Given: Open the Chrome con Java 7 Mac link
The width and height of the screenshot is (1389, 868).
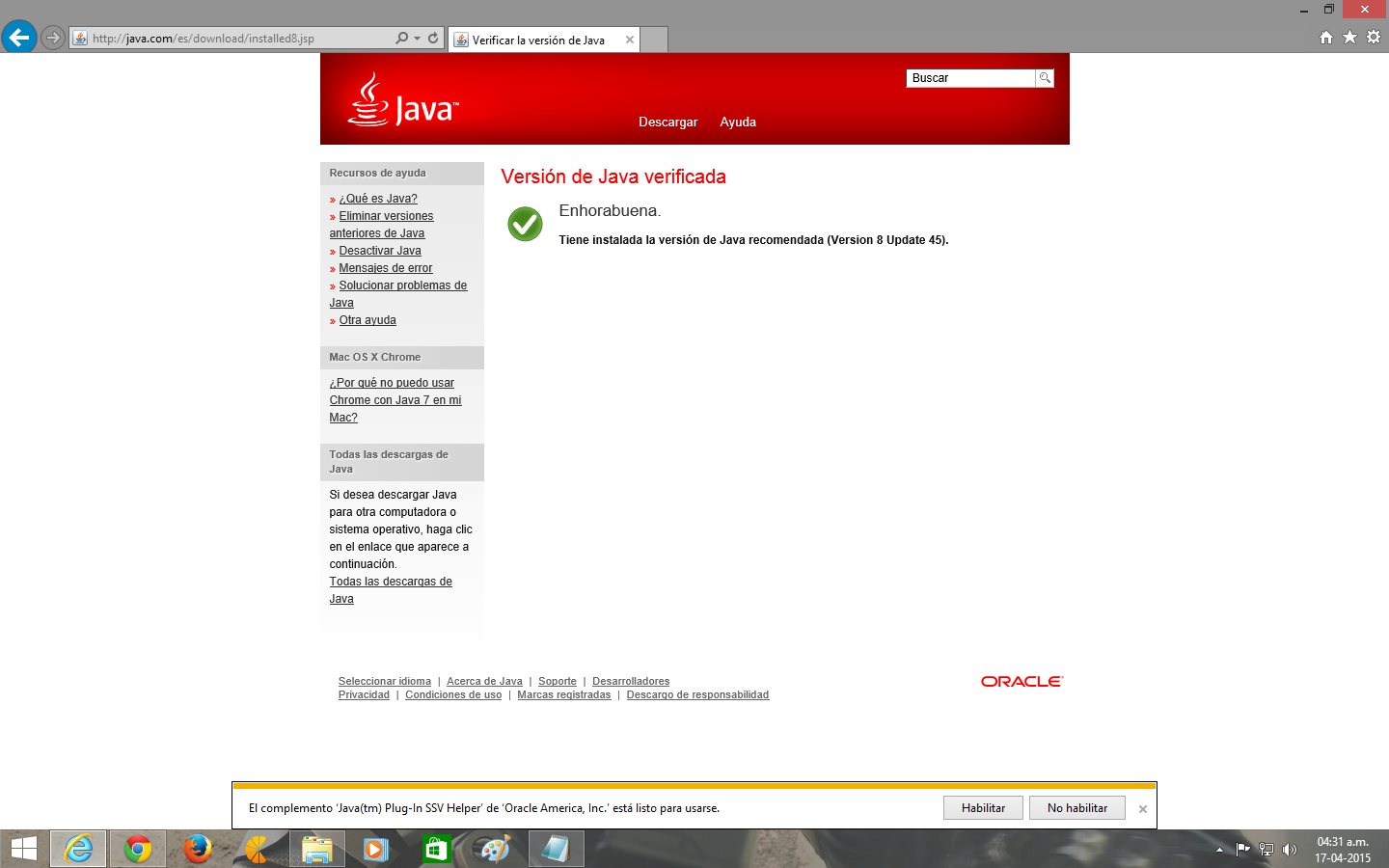Looking at the screenshot, I should [395, 400].
